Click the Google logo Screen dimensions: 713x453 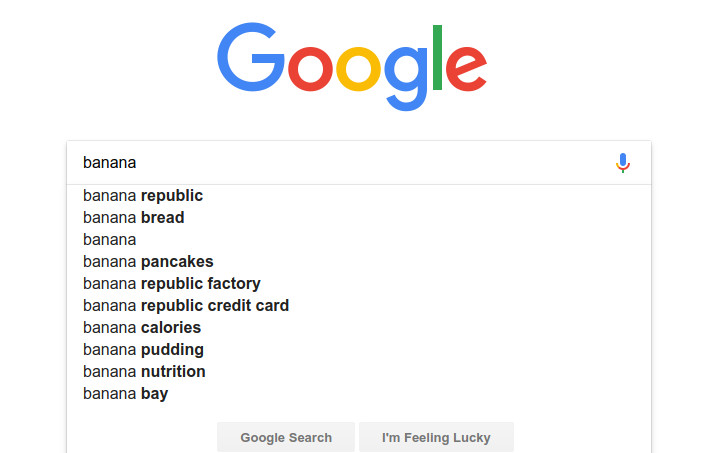click(x=352, y=66)
